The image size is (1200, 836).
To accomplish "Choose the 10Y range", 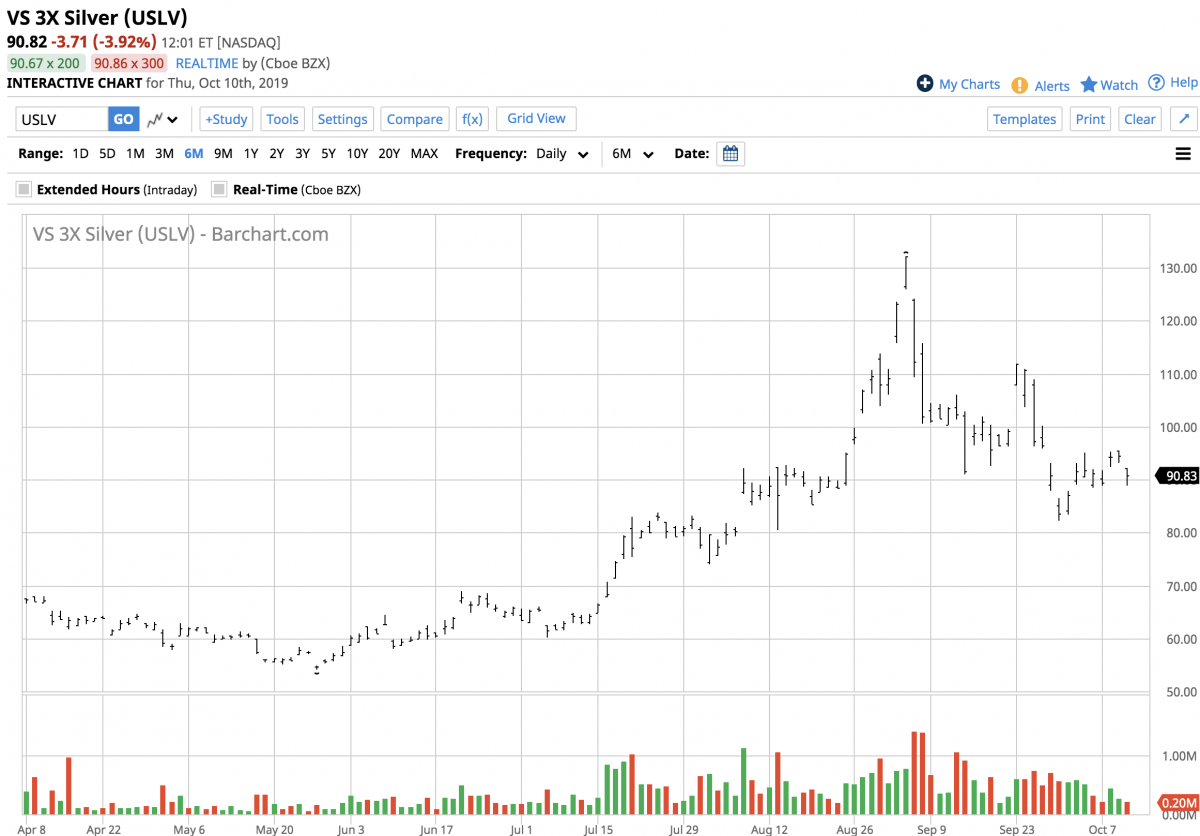I will 357,154.
